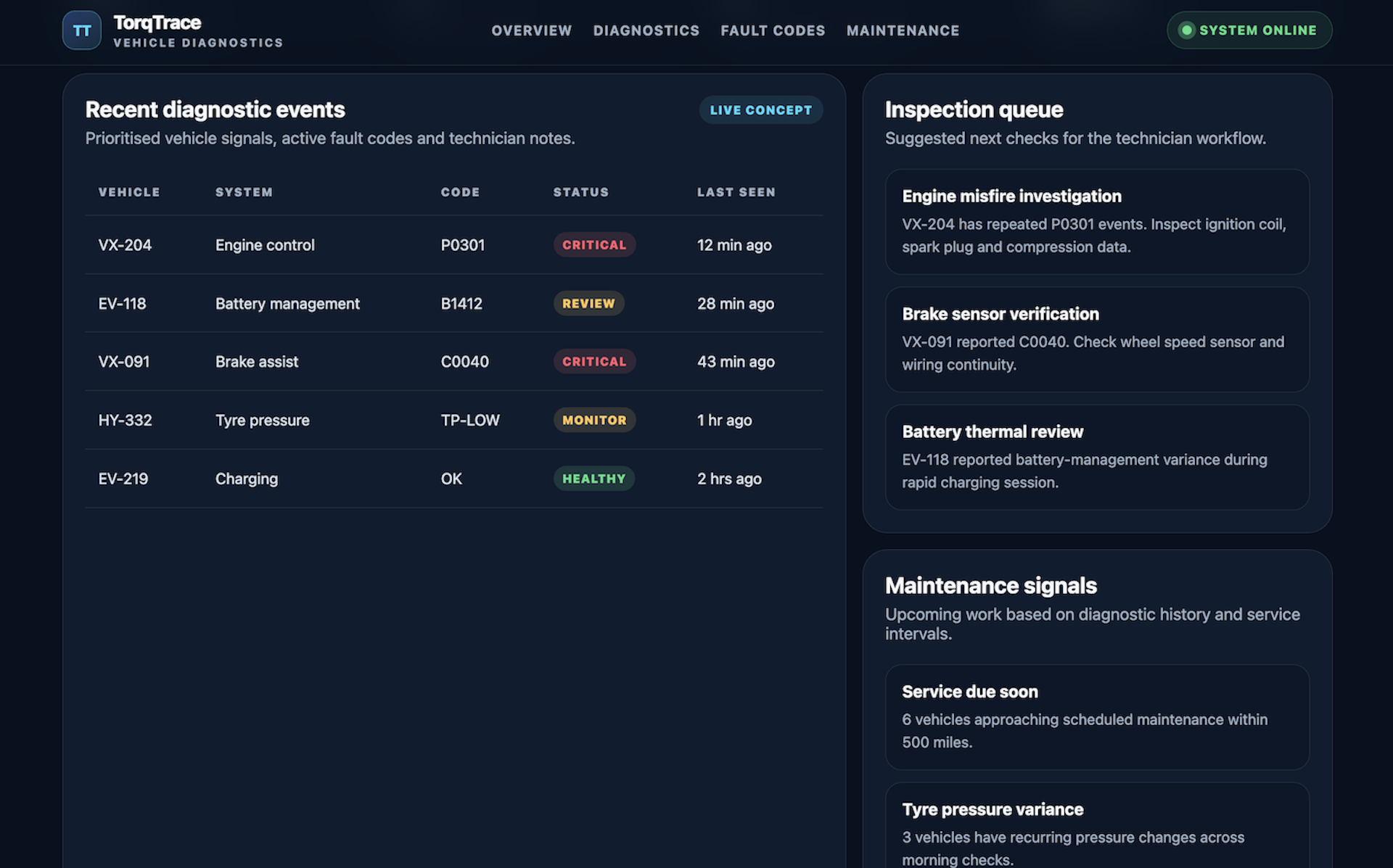Click the Charging system cell

[247, 479]
